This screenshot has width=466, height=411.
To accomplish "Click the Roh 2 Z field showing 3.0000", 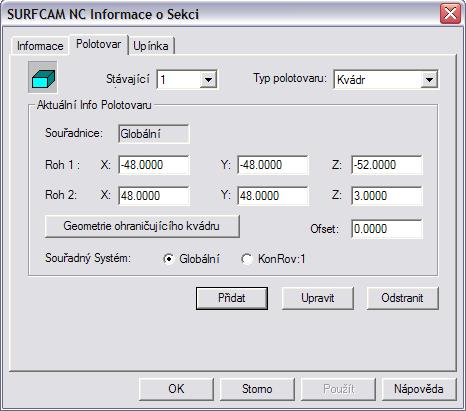I will click(x=387, y=196).
